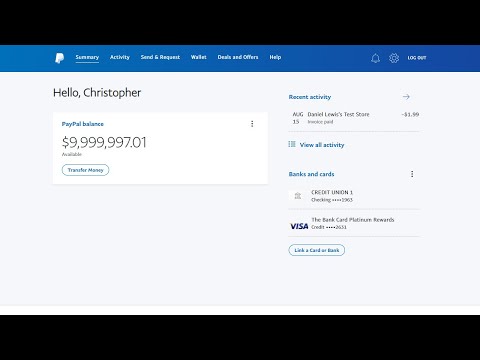Click the Transfer Money button

(x=85, y=170)
